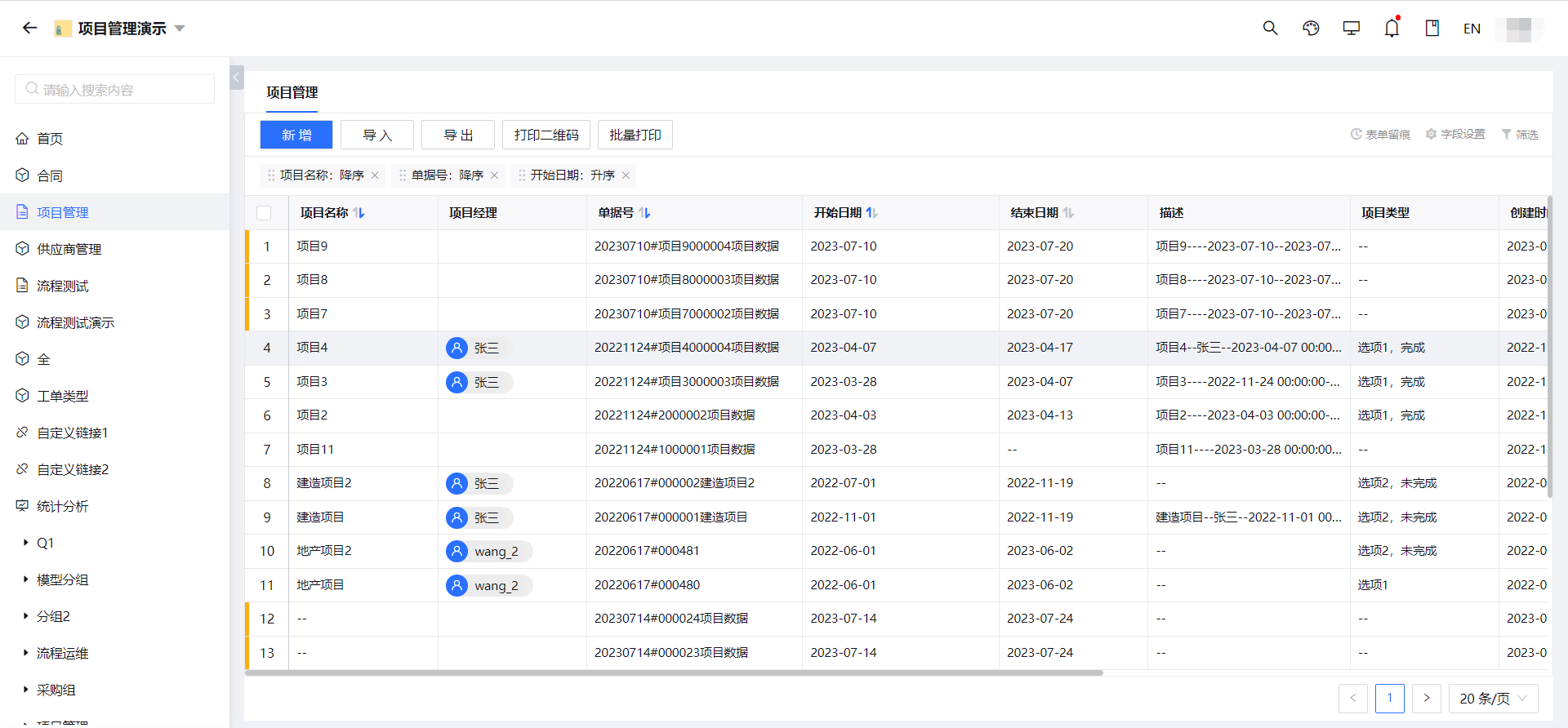
Task: Toggle sort on the 单据号 column
Action: (x=645, y=213)
